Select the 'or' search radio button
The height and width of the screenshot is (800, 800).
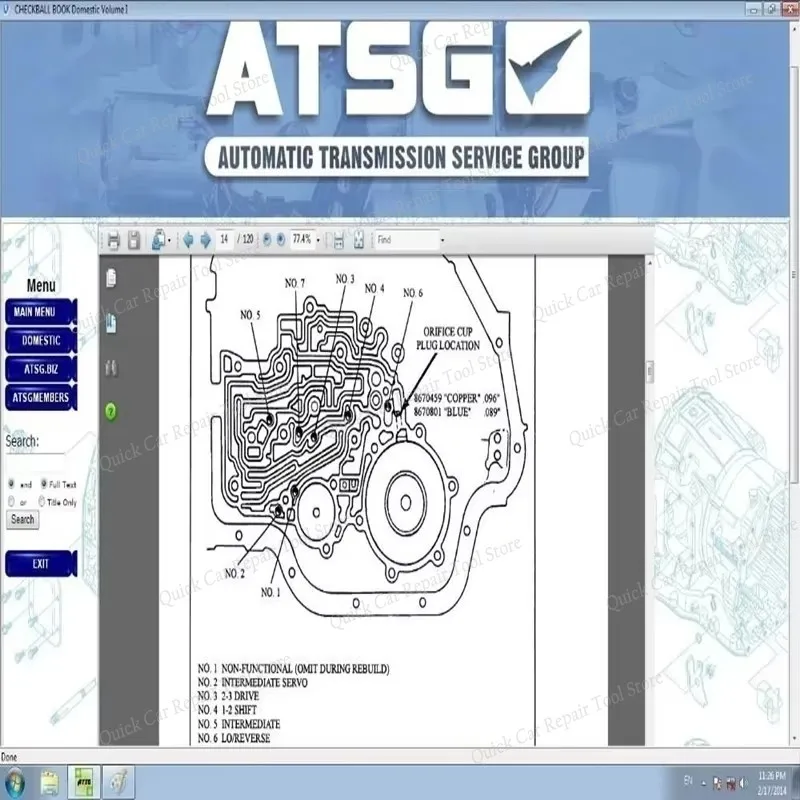(11, 501)
